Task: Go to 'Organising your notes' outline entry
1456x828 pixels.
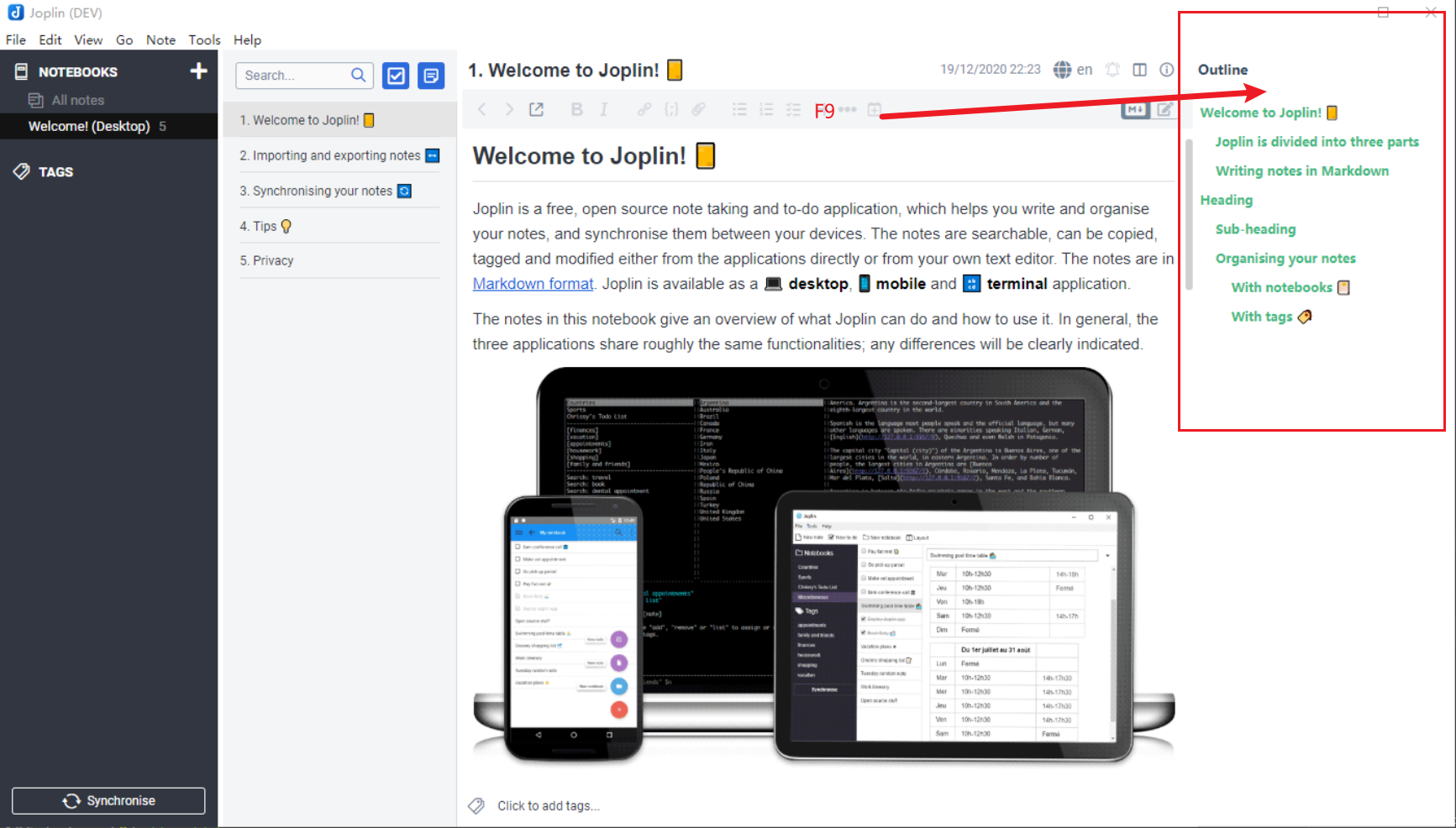Action: [1285, 259]
